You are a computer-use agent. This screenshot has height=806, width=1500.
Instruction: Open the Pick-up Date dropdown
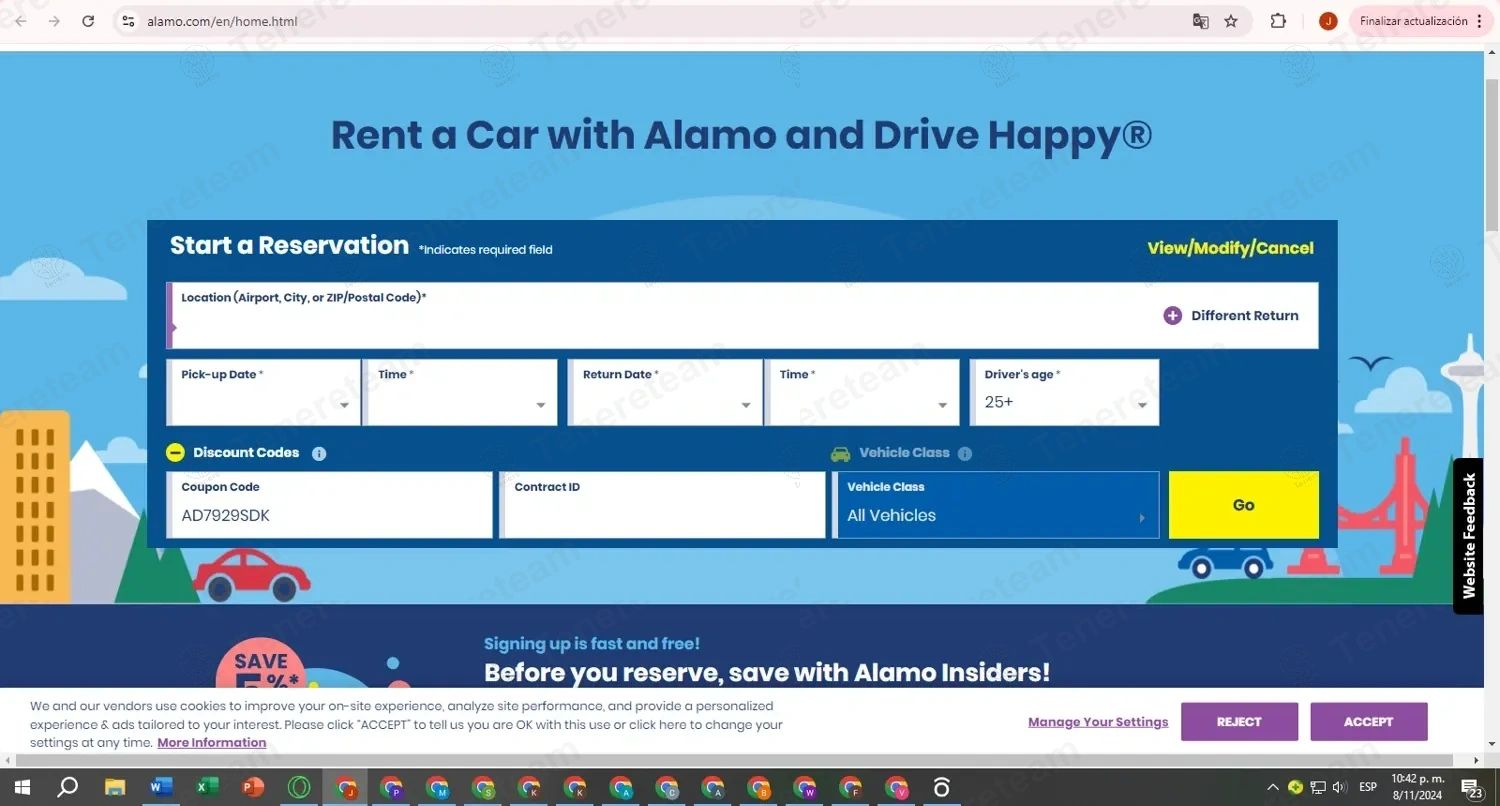[263, 392]
